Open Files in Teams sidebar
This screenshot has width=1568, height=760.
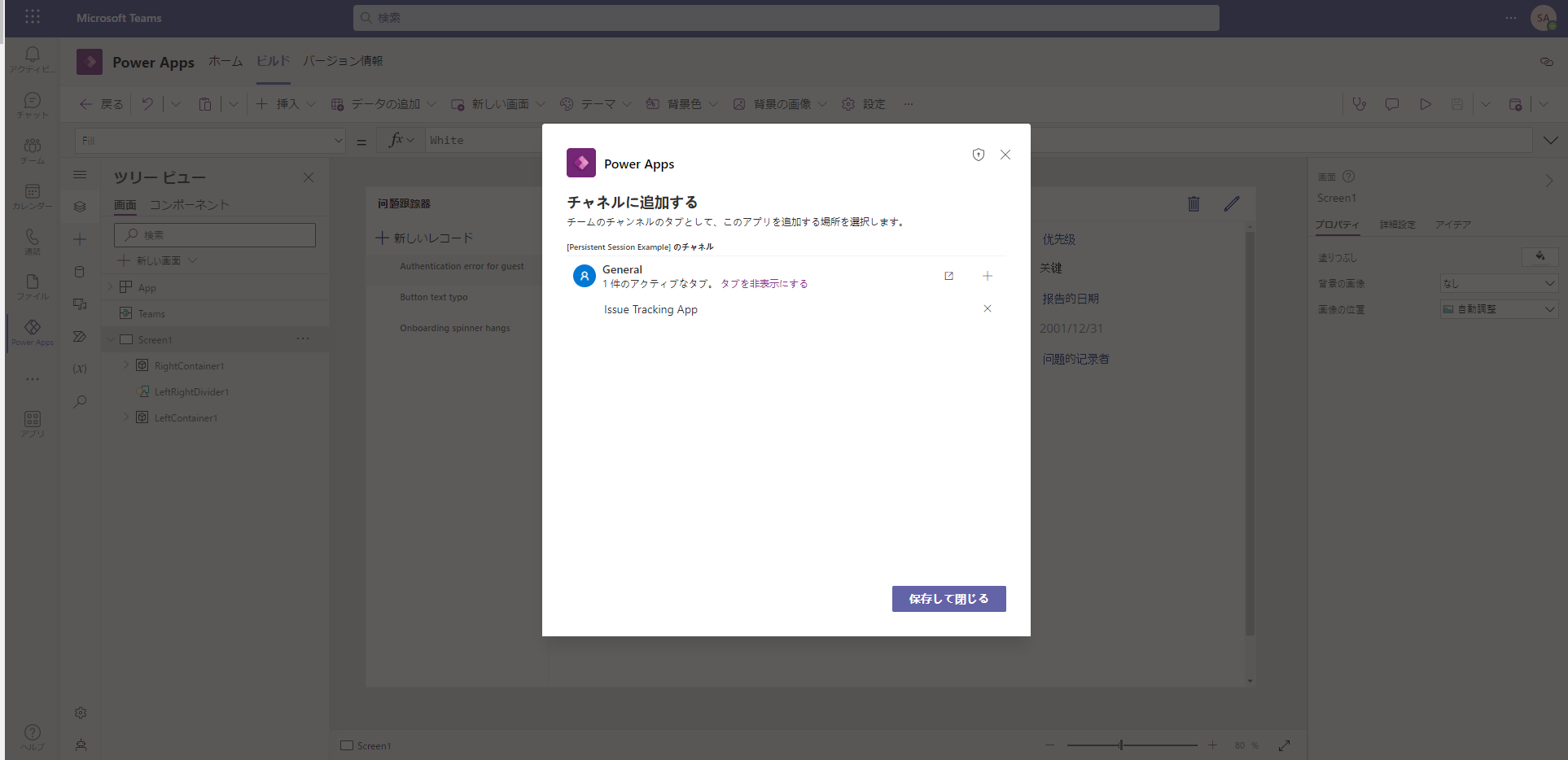tap(33, 286)
